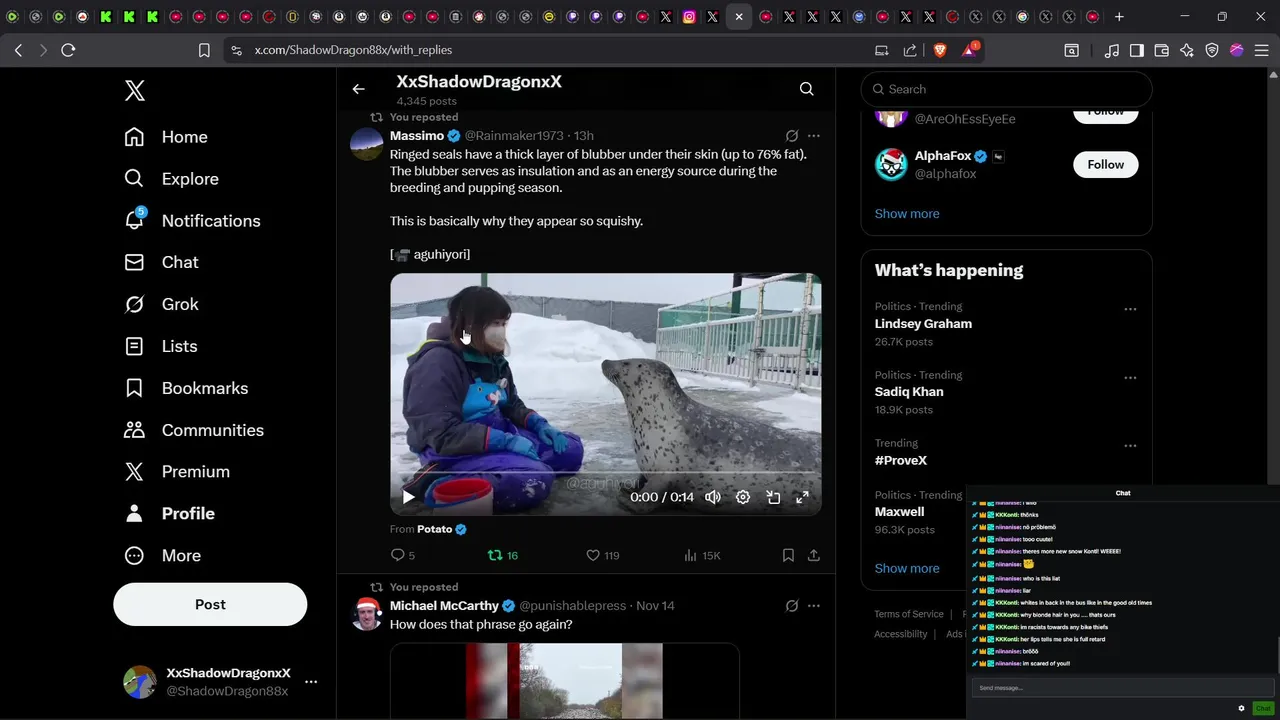Follow AlphaFox
Image resolution: width=1280 pixels, height=720 pixels.
point(1105,164)
